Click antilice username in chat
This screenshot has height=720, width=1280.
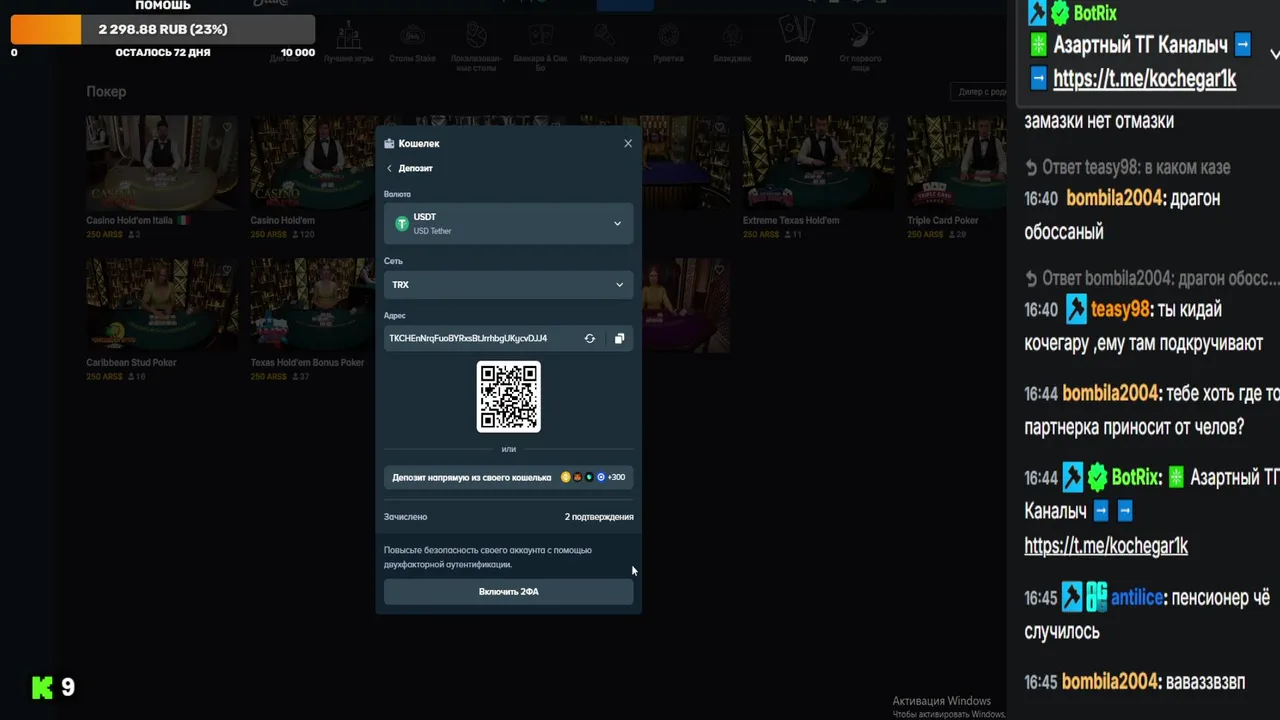(x=1137, y=598)
